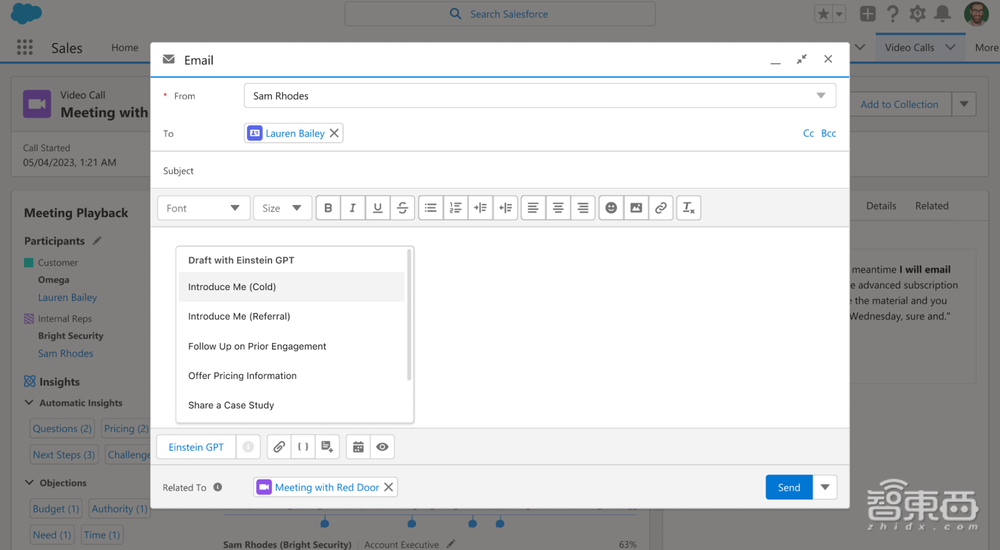The width and height of the screenshot is (1000, 550).
Task: Apply underline formatting
Action: point(378,208)
